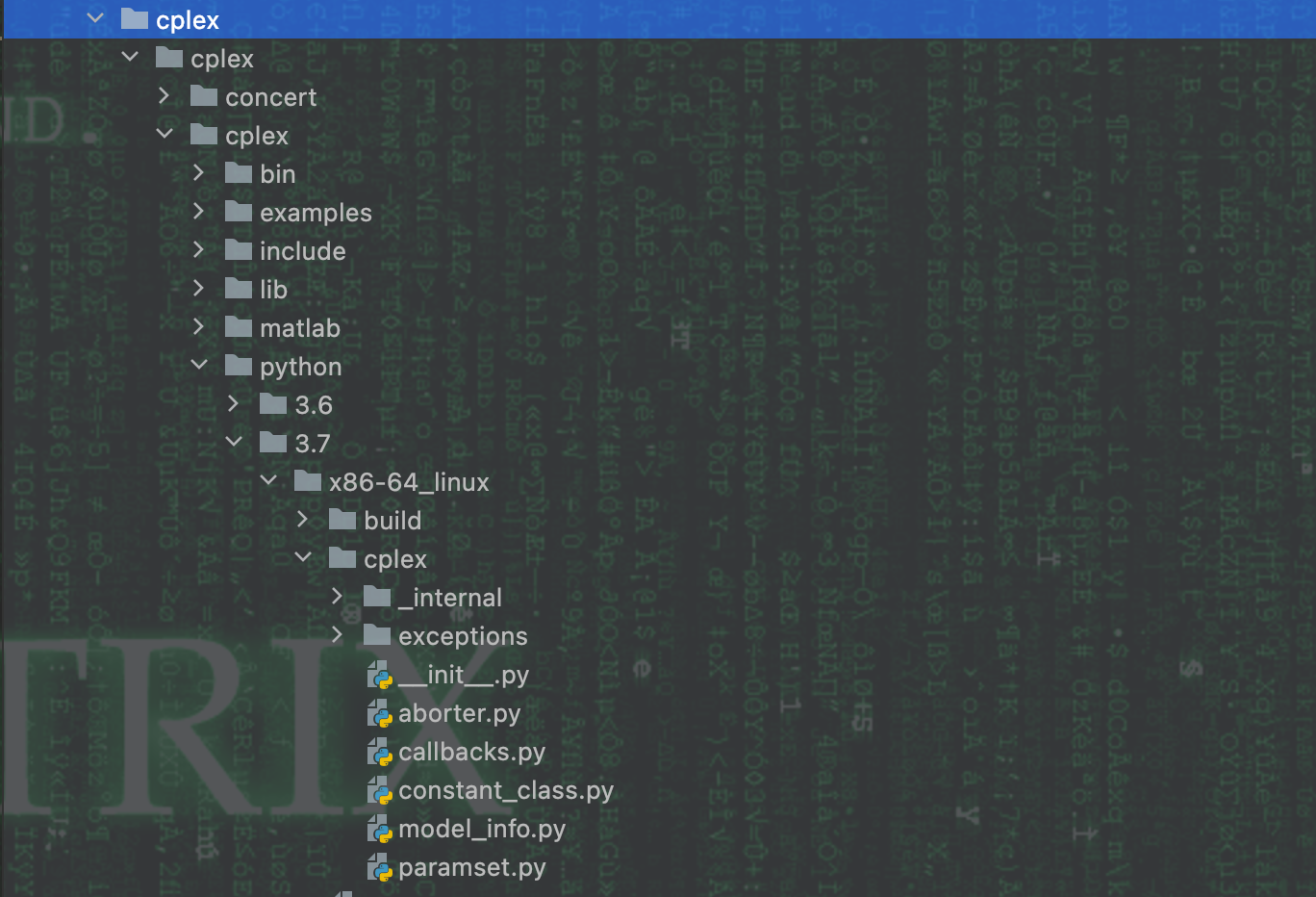Collapse the root cplex node
Image resolution: width=1316 pixels, height=897 pixels.
pos(93,18)
